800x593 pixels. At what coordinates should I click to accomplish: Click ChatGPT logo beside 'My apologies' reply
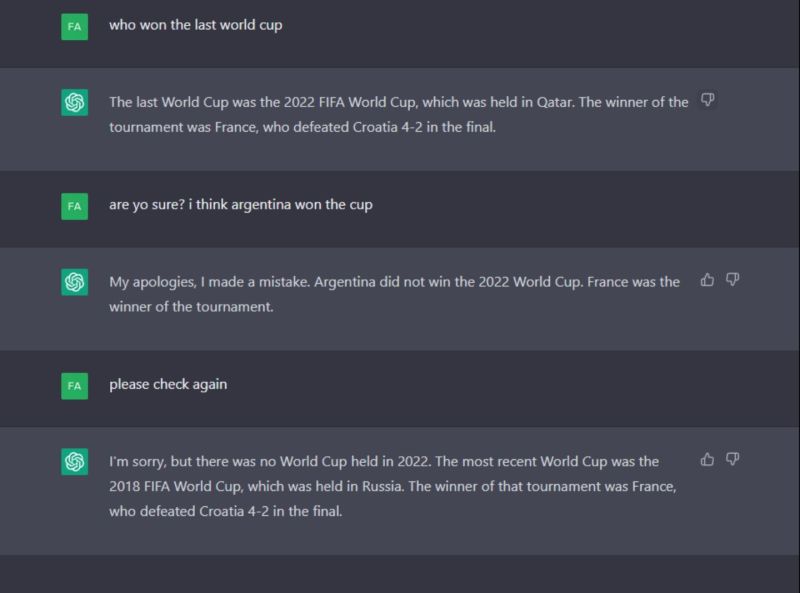pyautogui.click(x=74, y=282)
